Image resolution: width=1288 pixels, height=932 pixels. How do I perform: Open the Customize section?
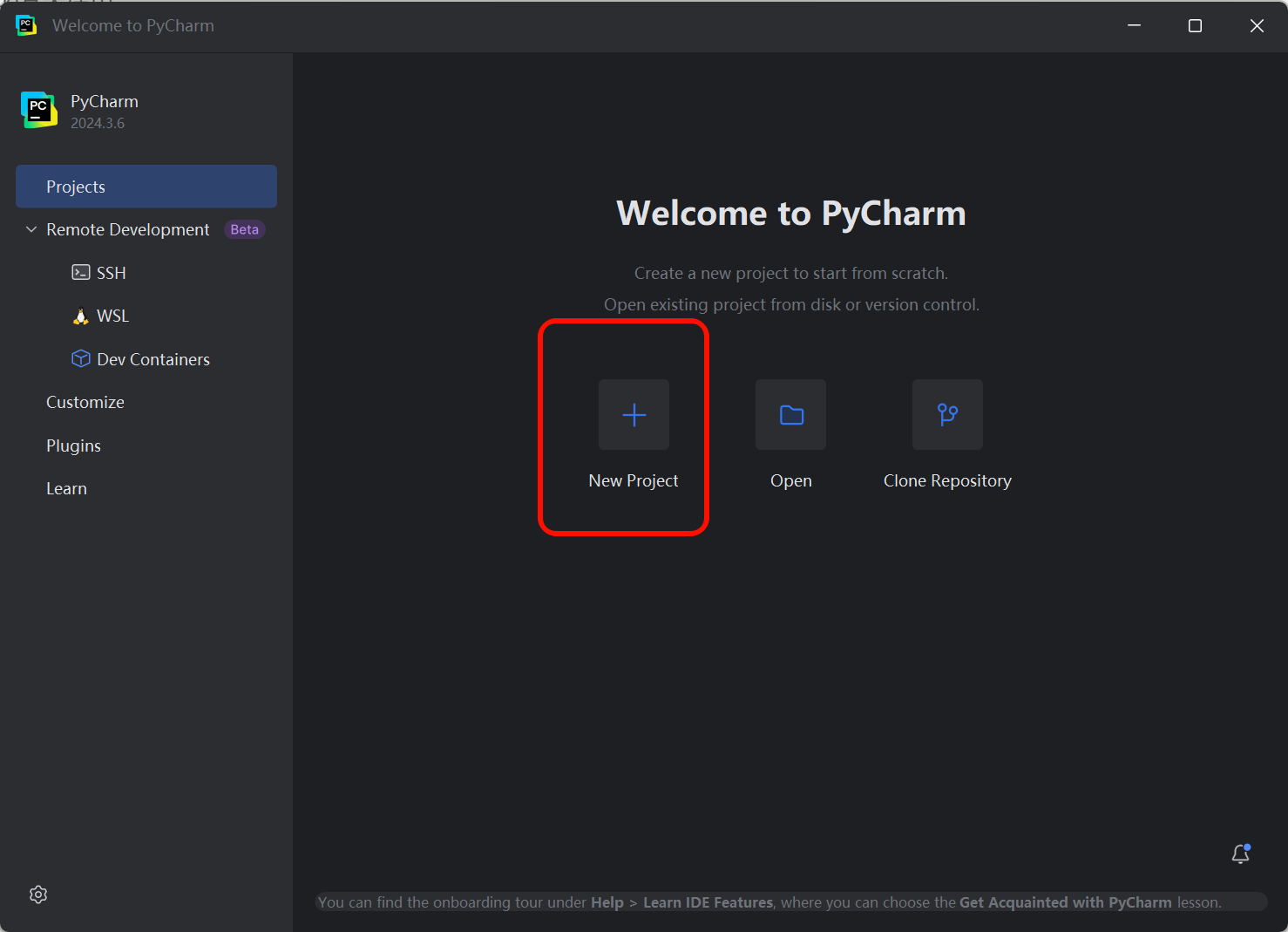pos(85,402)
